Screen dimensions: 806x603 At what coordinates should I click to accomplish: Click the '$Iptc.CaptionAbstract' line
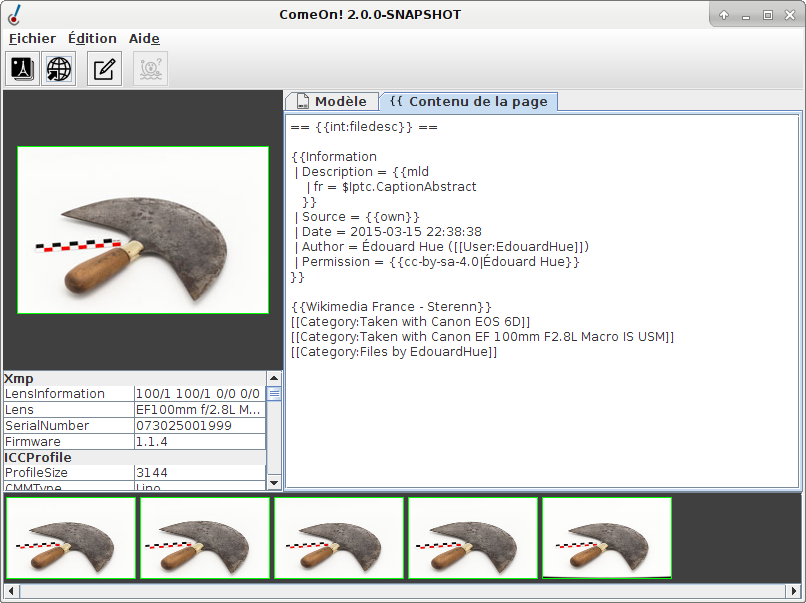[x=392, y=187]
